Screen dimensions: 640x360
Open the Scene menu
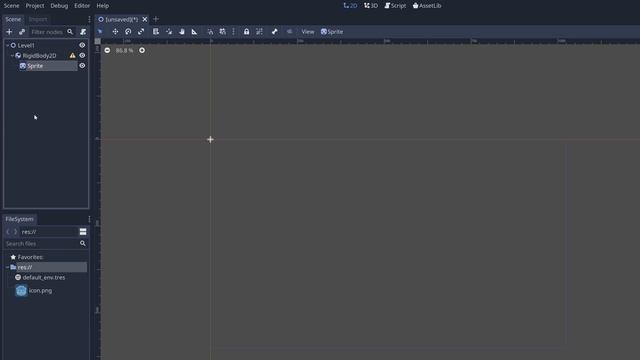[11, 6]
